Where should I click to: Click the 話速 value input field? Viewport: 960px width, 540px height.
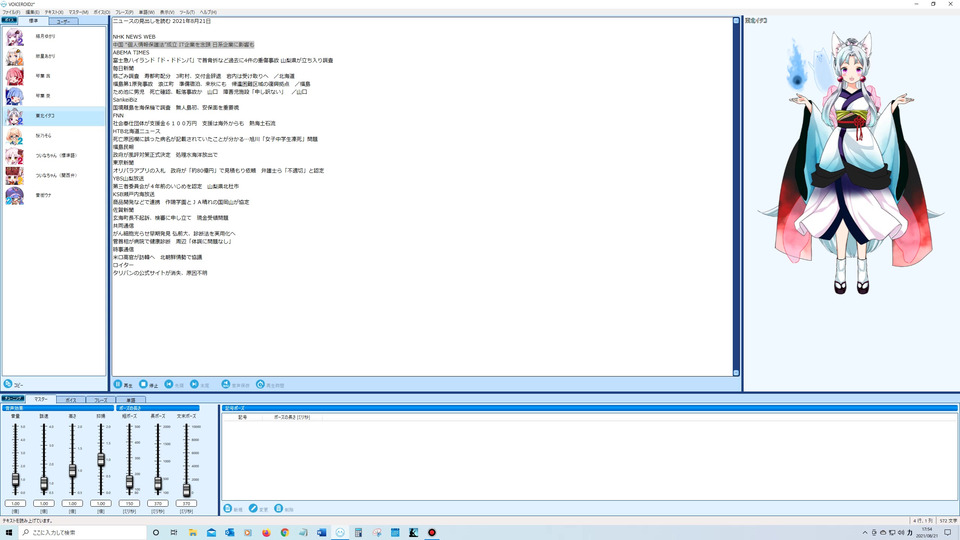pos(43,503)
